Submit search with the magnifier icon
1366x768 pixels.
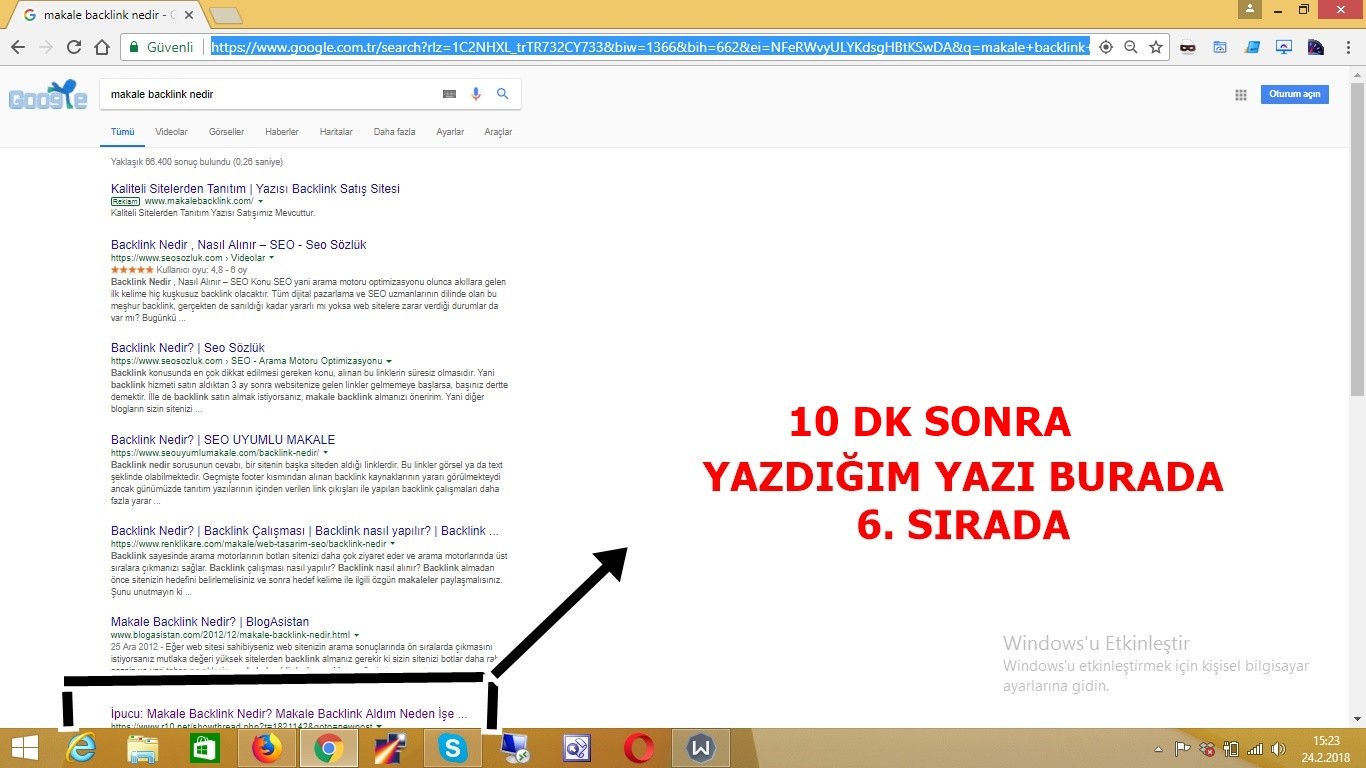(x=503, y=94)
